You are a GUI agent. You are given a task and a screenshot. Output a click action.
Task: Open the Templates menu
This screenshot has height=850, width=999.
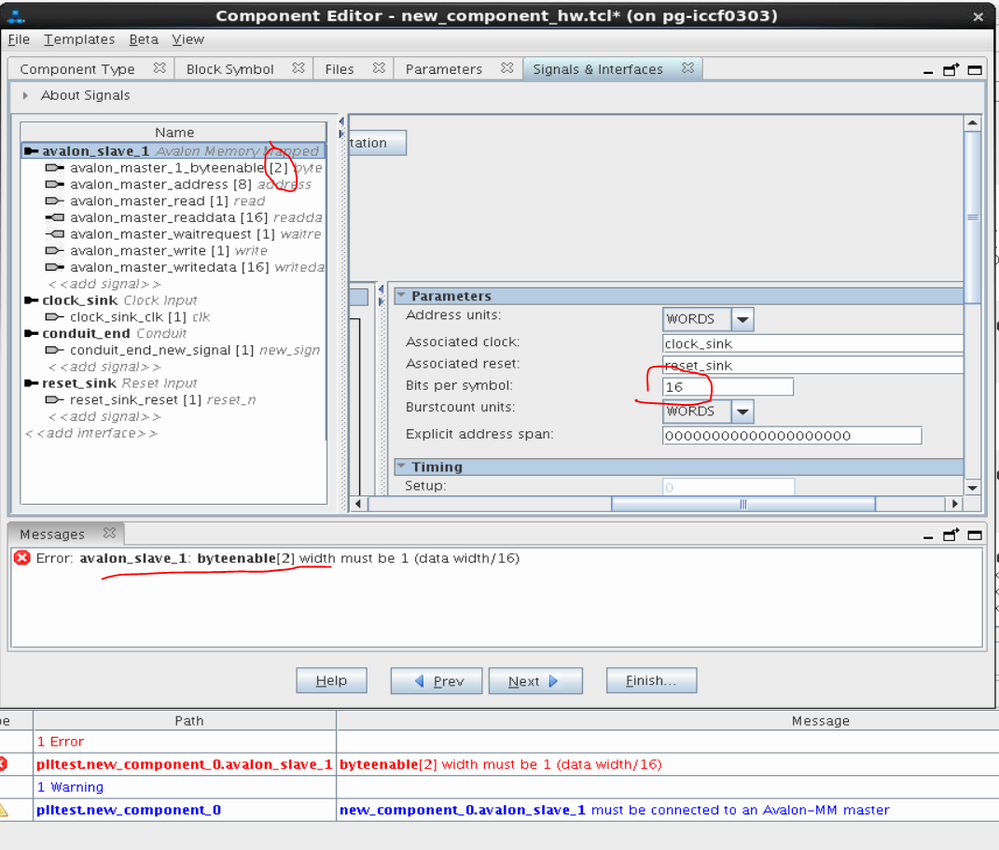79,39
